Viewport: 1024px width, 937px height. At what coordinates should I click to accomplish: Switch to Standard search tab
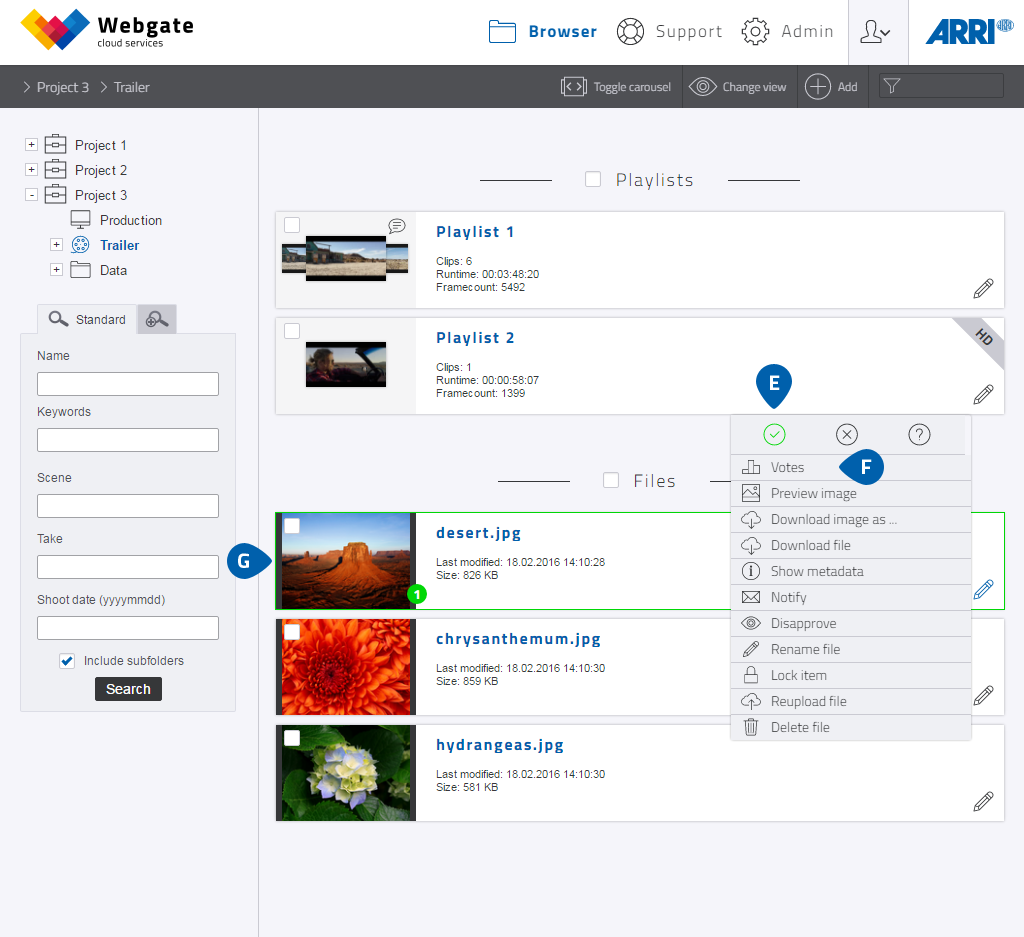tap(87, 319)
